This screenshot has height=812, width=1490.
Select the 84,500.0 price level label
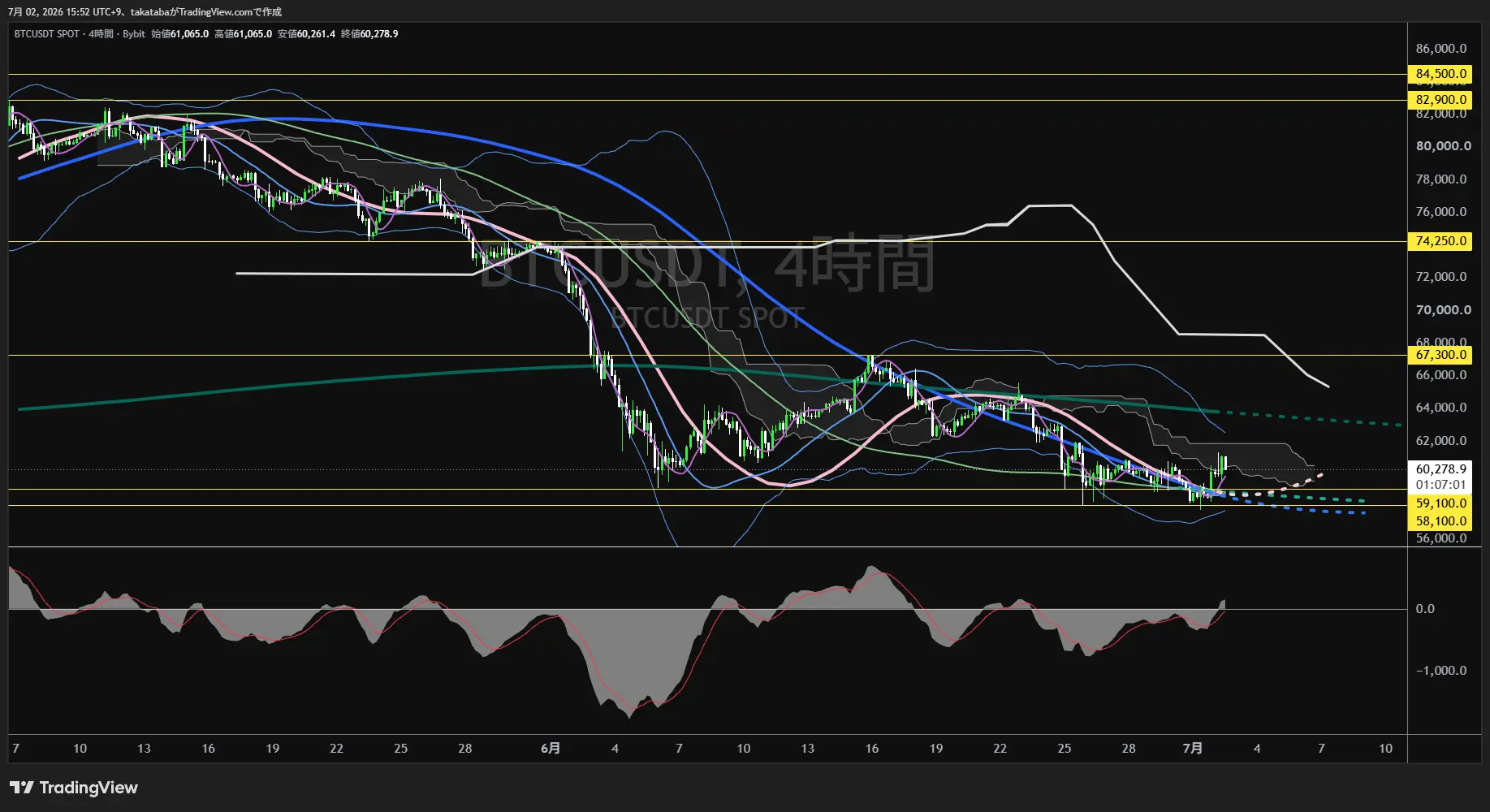pyautogui.click(x=1440, y=74)
